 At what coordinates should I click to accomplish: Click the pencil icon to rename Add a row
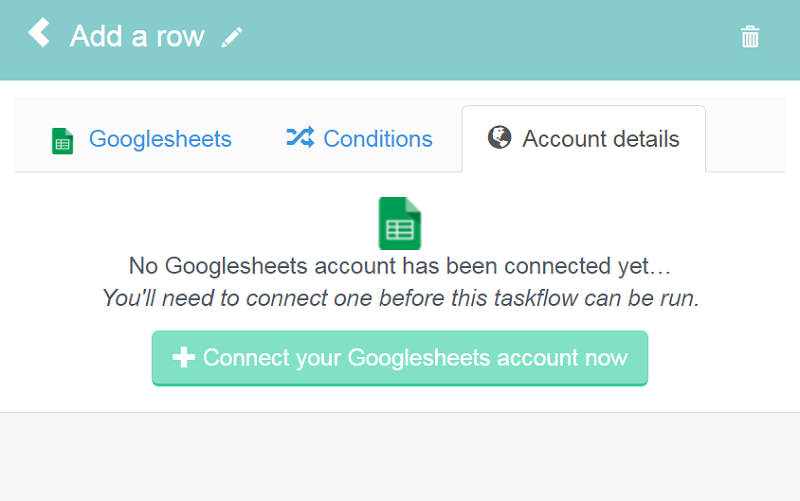tap(232, 38)
